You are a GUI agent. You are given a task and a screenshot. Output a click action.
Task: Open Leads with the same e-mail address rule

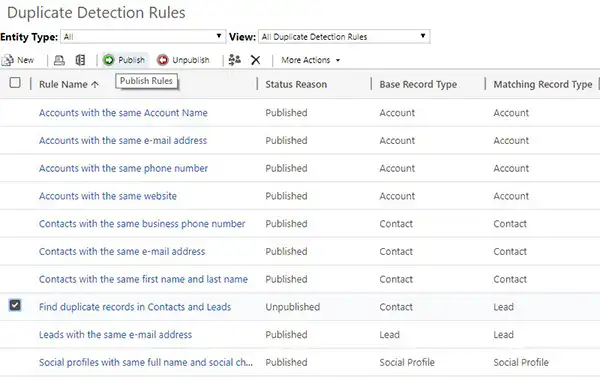[115, 335]
